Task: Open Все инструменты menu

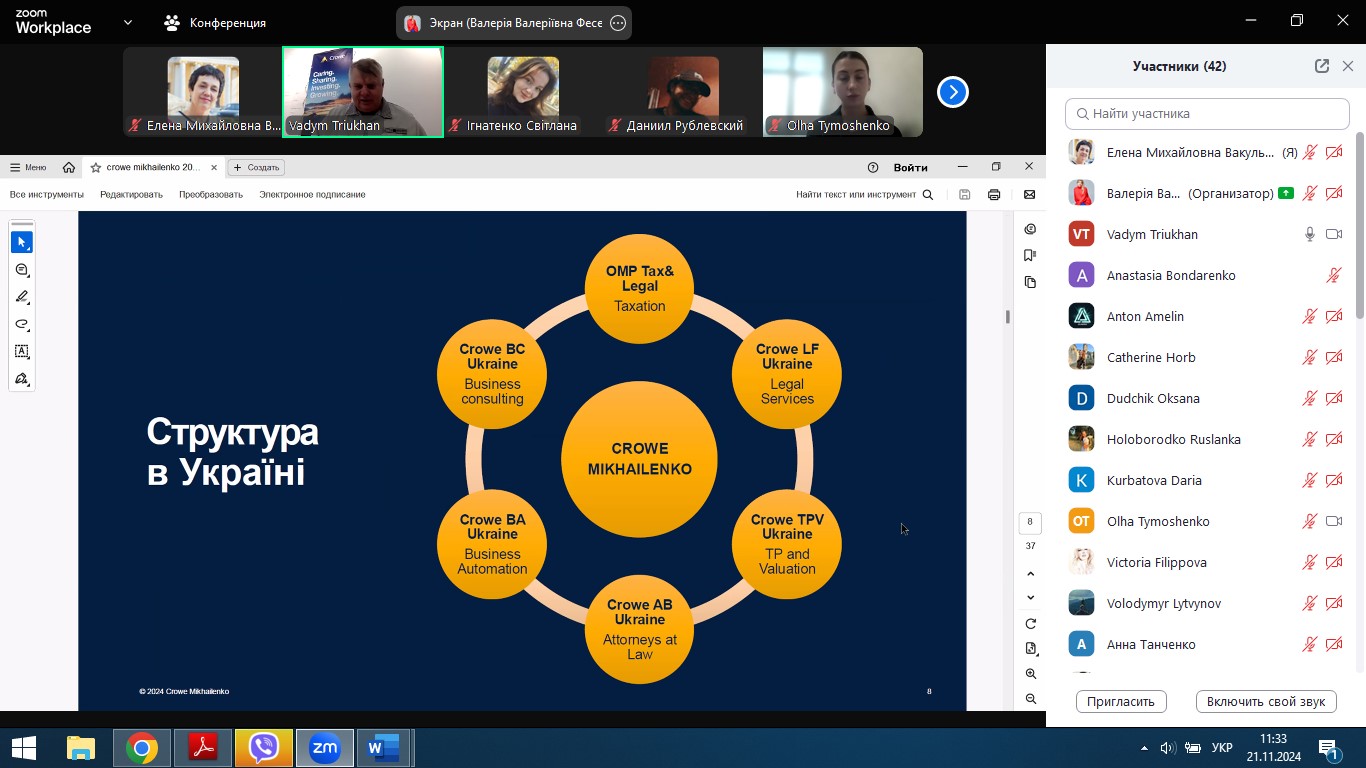Action: [47, 195]
